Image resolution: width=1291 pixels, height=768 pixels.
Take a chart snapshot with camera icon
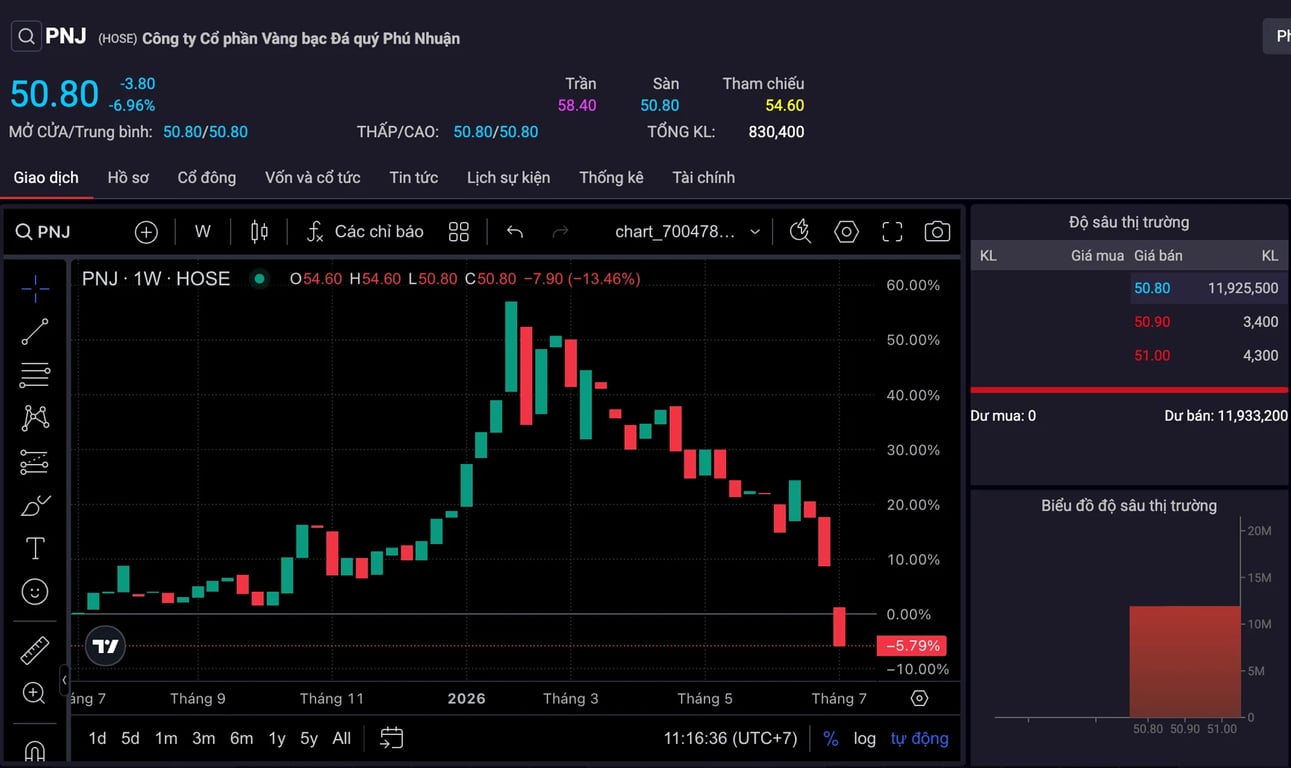937,232
